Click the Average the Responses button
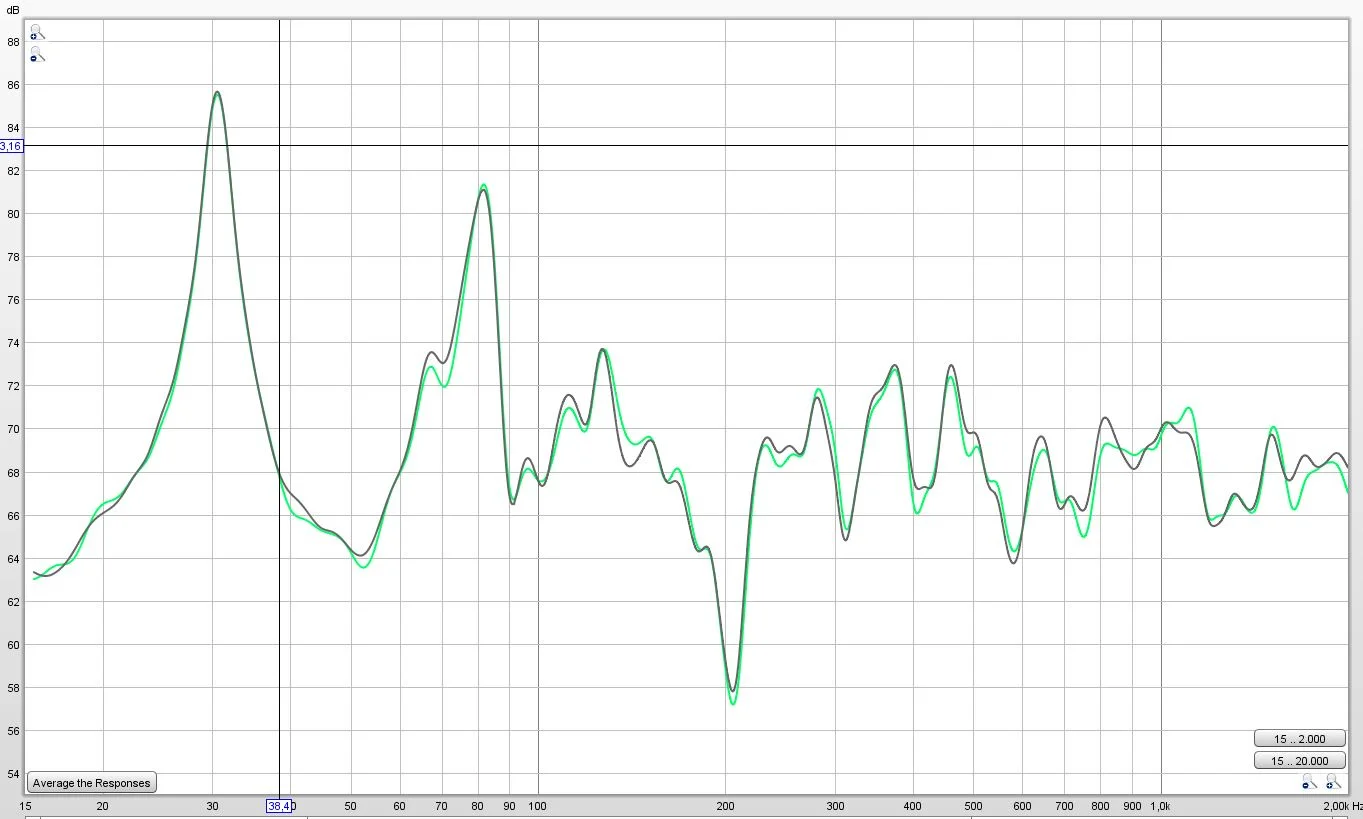 tap(91, 783)
